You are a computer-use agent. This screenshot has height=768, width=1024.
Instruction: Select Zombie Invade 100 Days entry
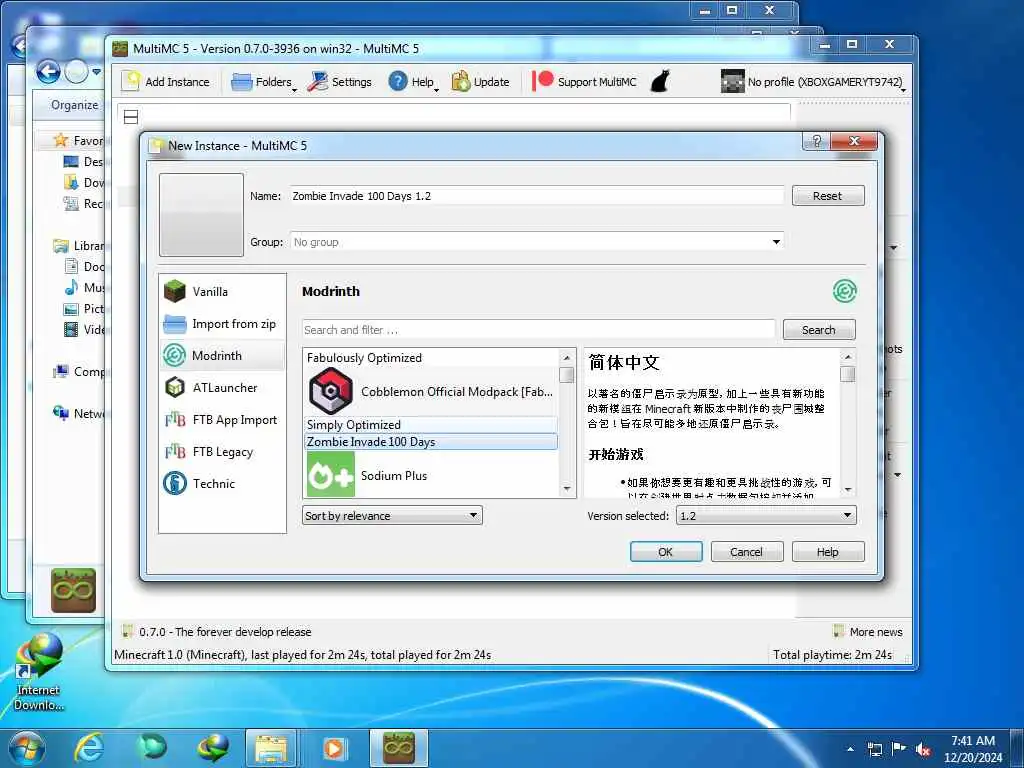[x=431, y=441]
